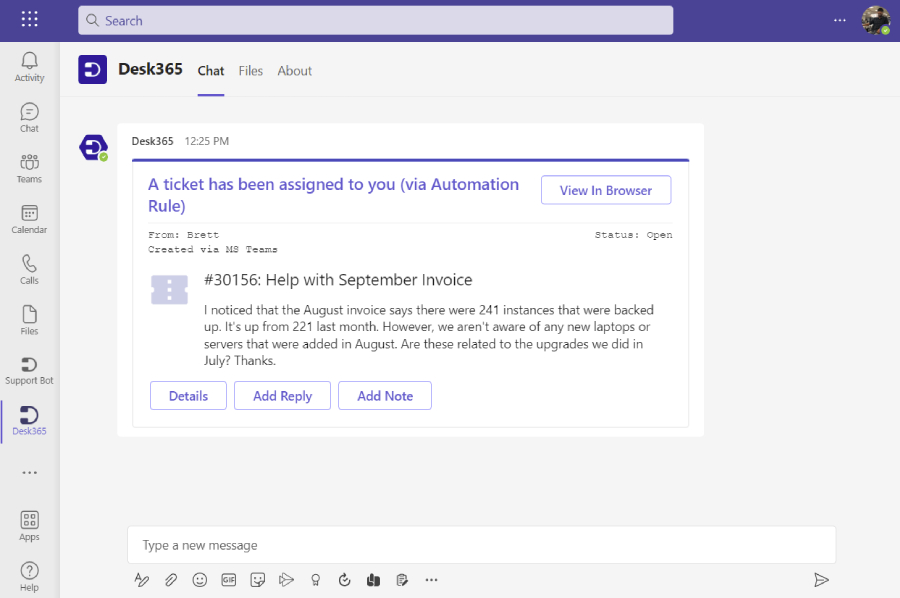Open Activity in the sidebar
The width and height of the screenshot is (900, 598).
pyautogui.click(x=29, y=67)
